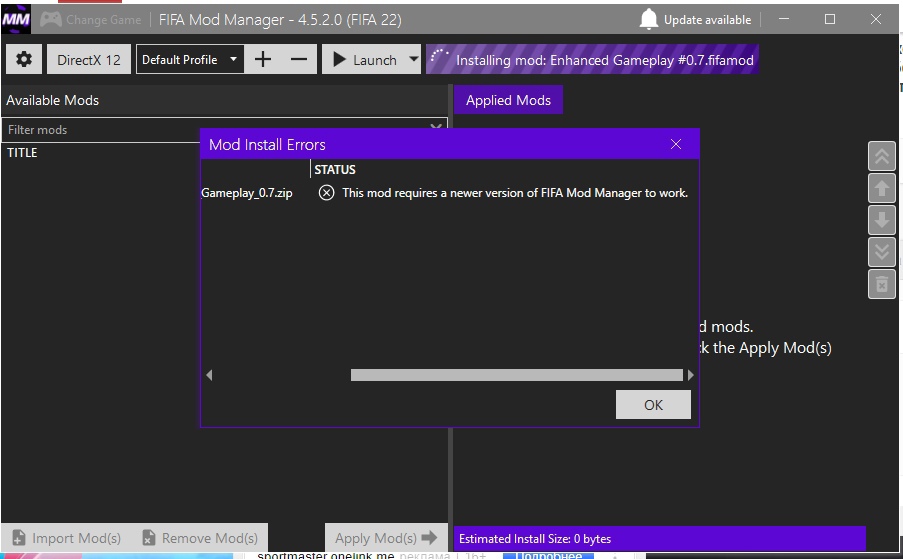The image size is (903, 559).
Task: Open the Default Profile dropdown
Action: point(190,59)
